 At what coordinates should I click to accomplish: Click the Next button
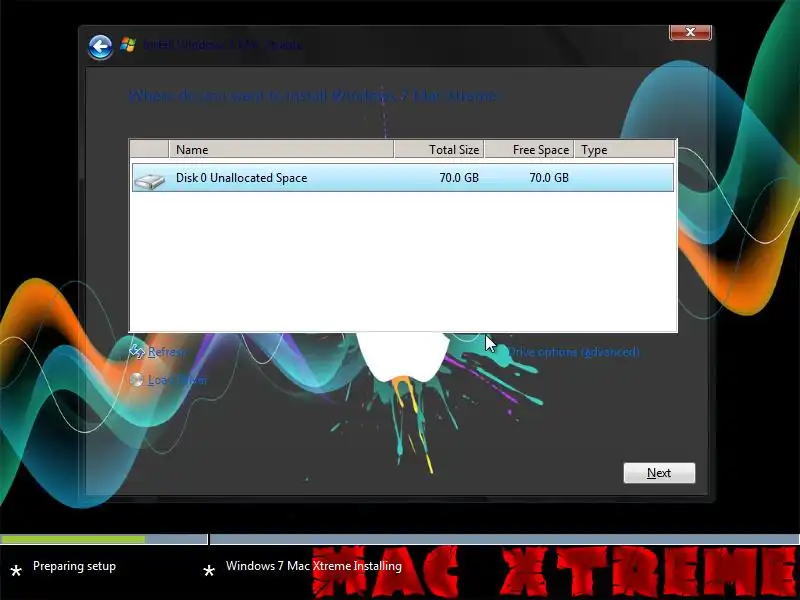point(659,473)
